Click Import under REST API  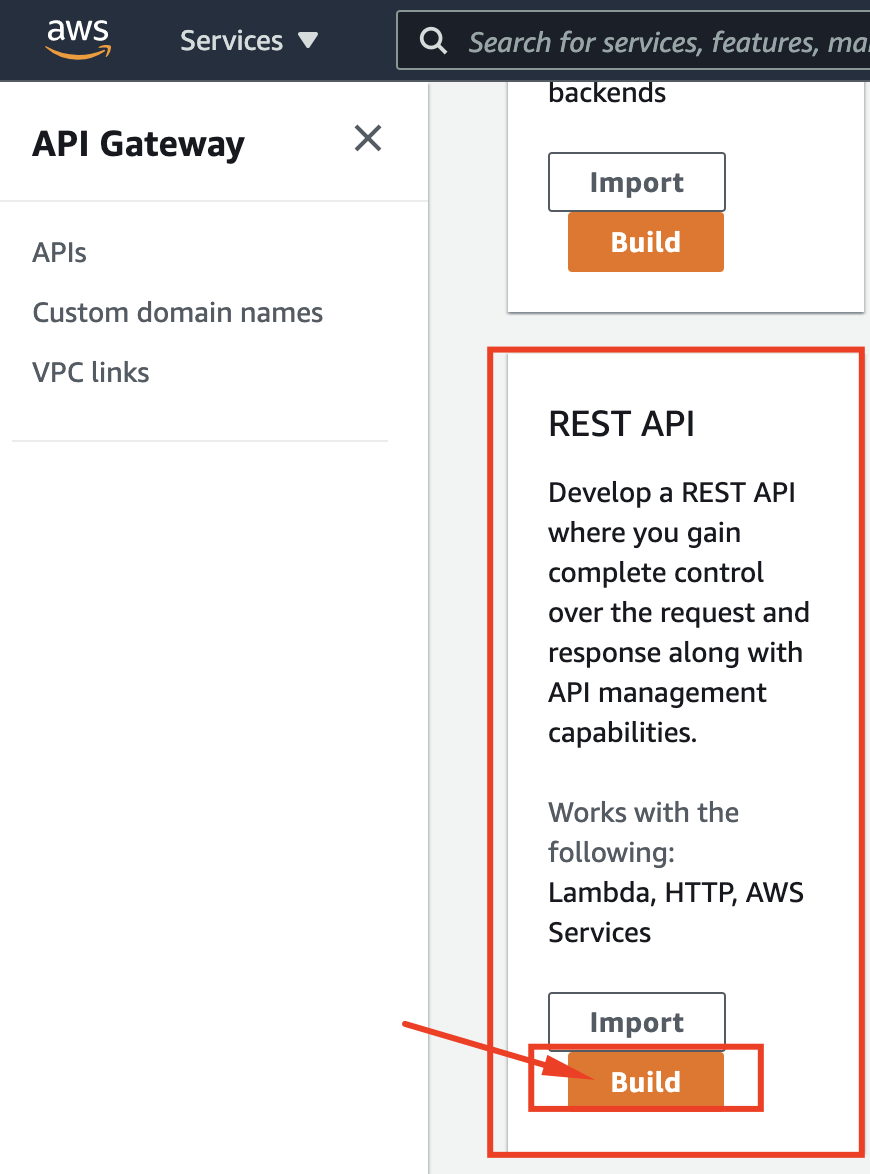[636, 1021]
